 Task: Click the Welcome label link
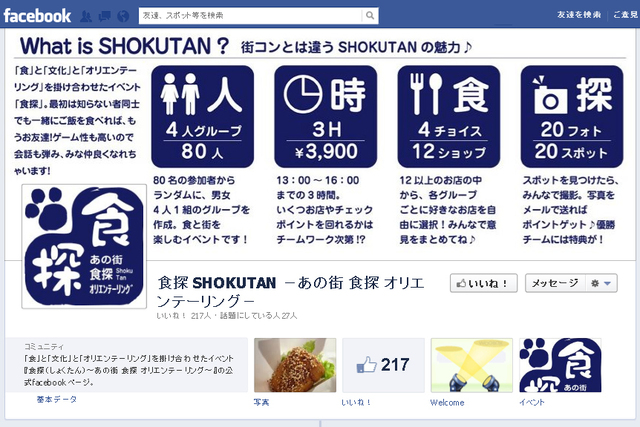(x=447, y=403)
